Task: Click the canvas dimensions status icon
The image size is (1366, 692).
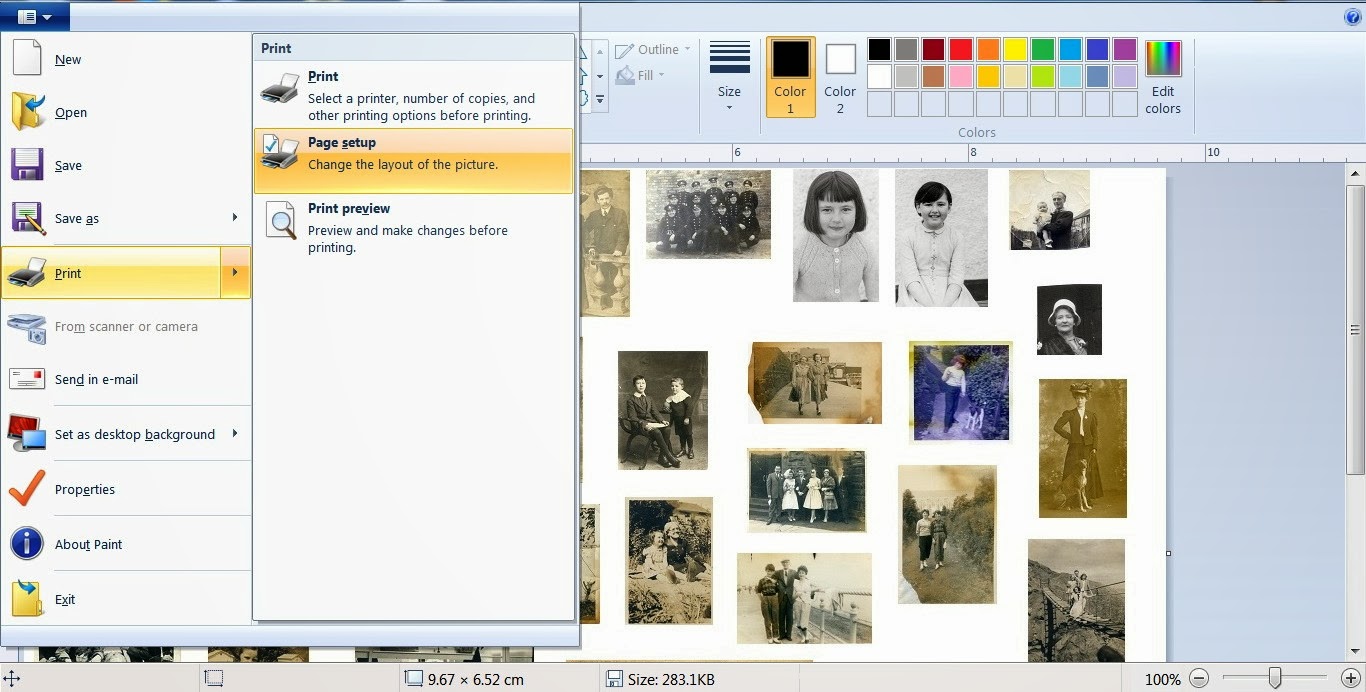Action: click(x=414, y=679)
